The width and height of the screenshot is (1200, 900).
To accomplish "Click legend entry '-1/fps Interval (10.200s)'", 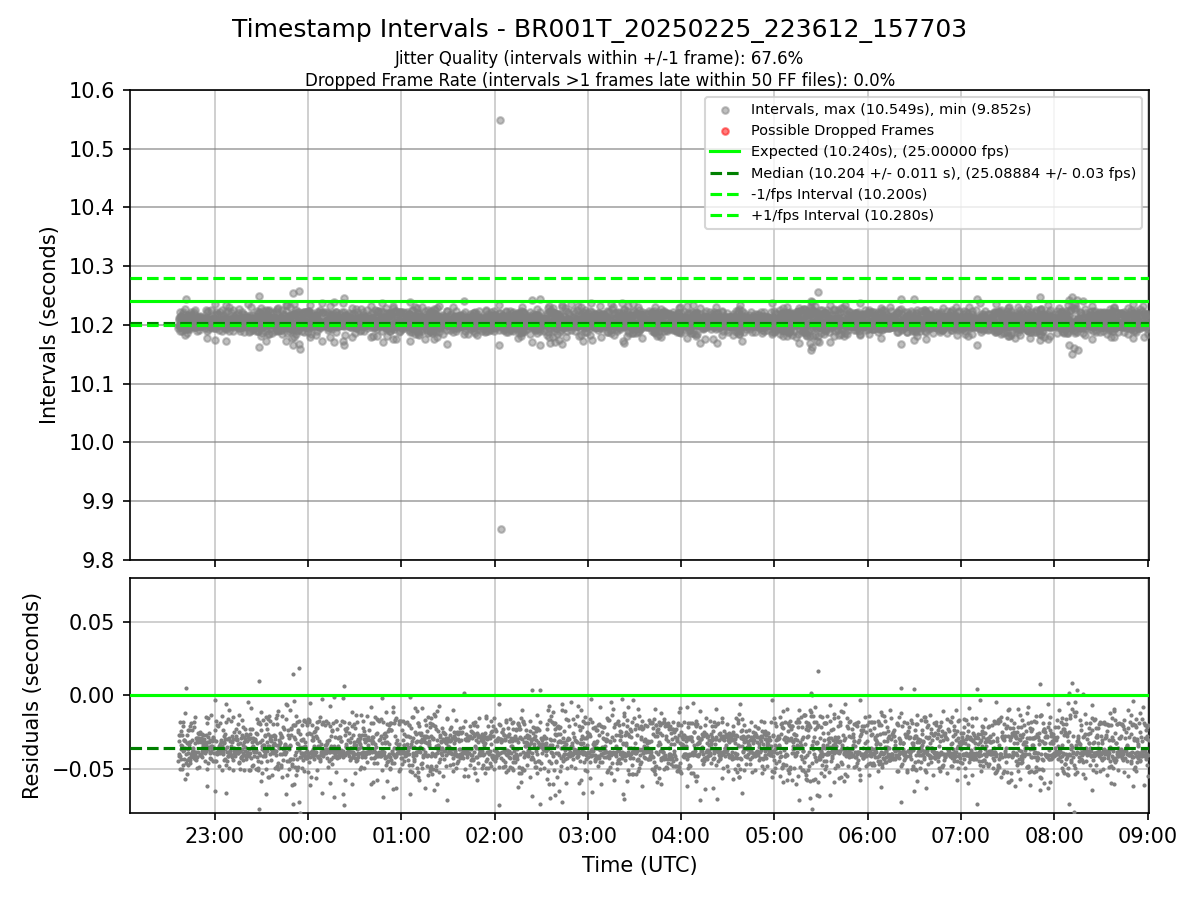I will [839, 194].
